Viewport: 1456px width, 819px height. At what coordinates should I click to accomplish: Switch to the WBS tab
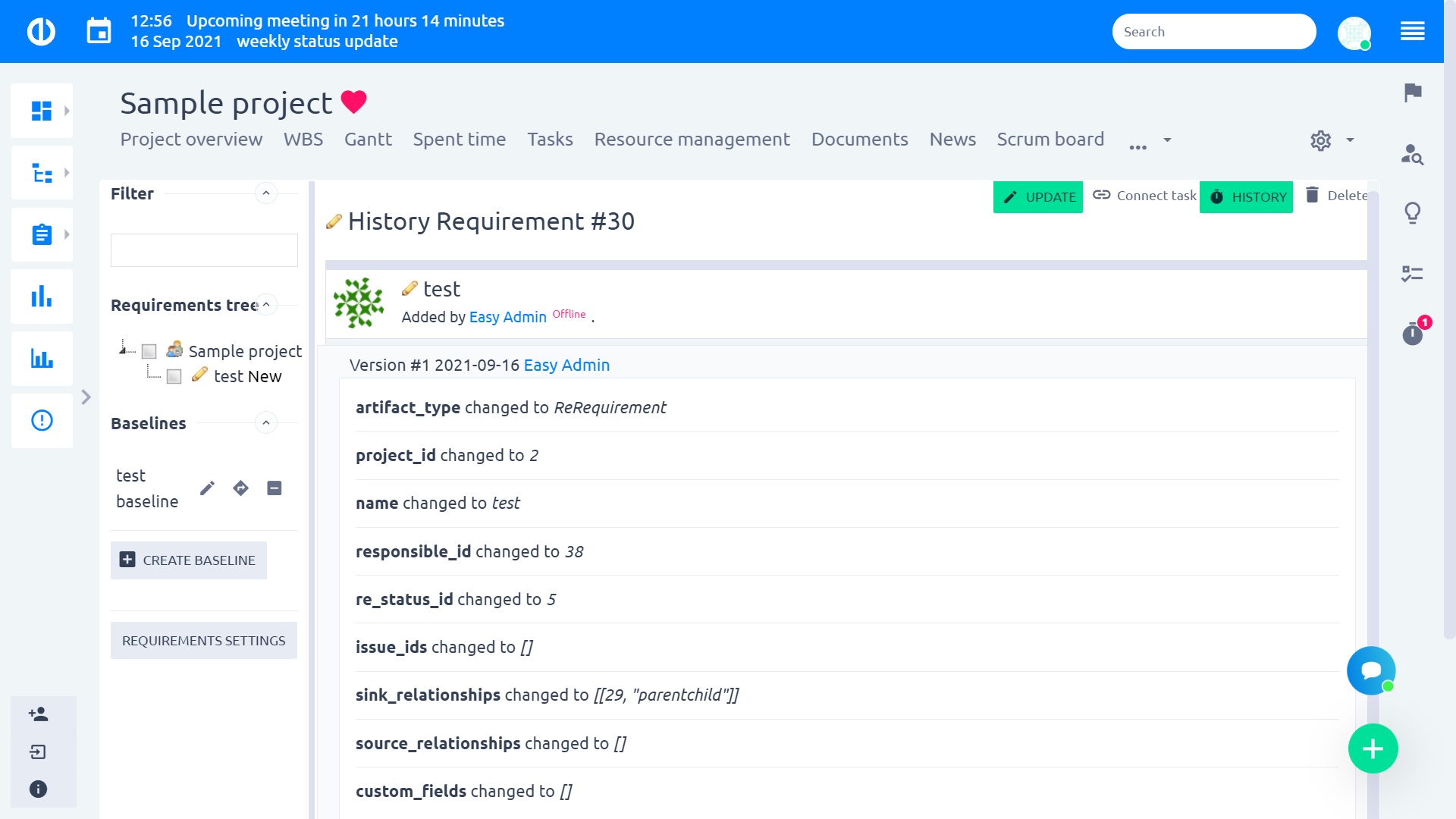(302, 139)
